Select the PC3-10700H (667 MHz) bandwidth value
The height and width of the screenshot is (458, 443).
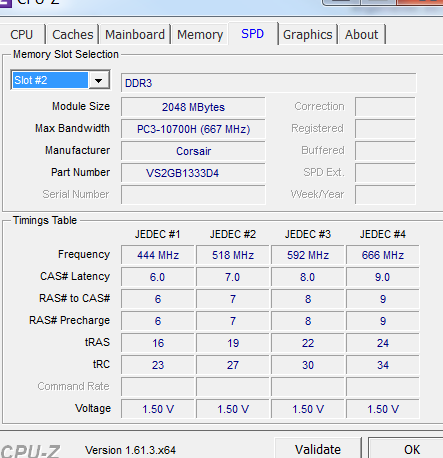pos(193,129)
